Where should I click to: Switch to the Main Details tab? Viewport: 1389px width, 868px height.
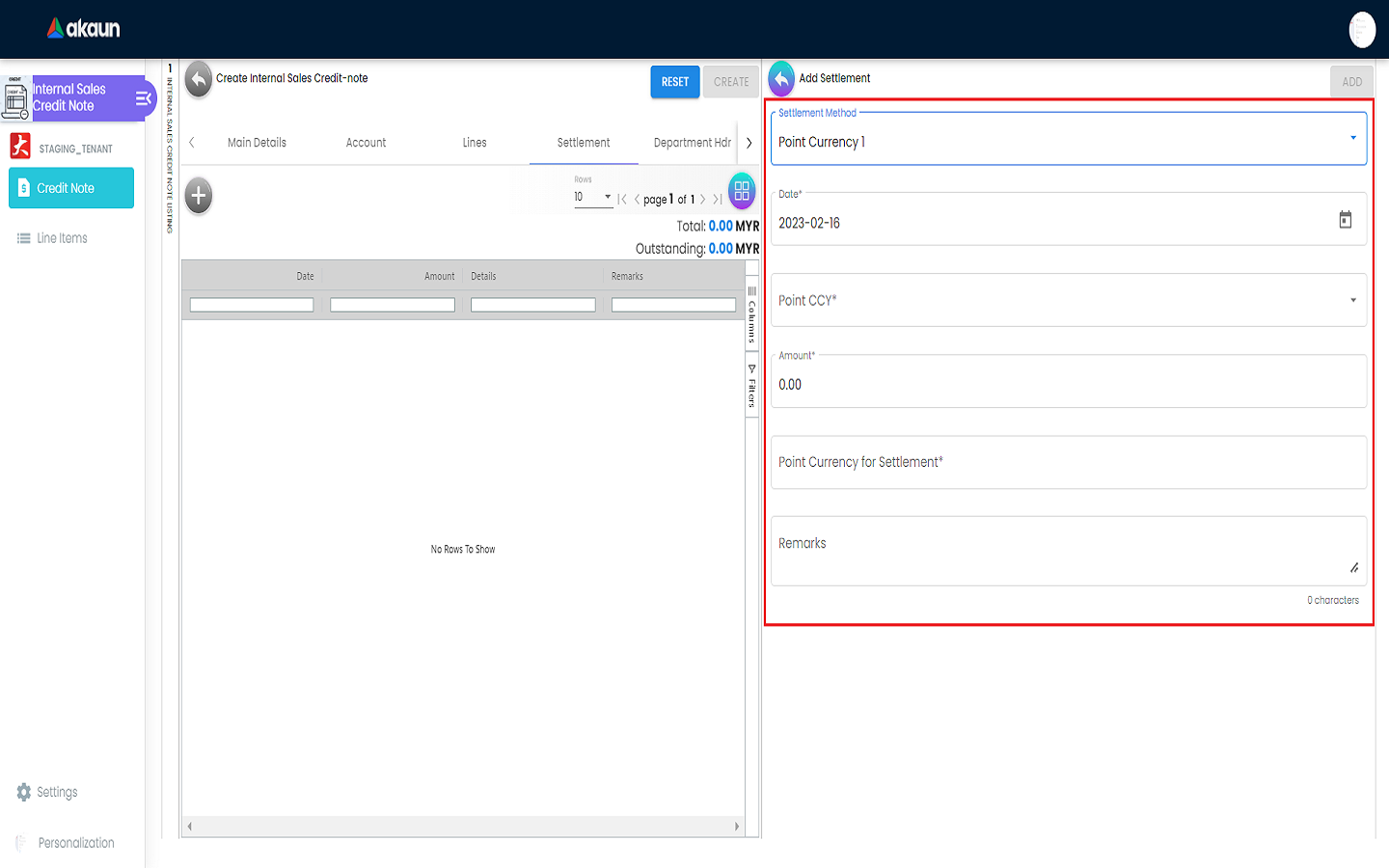(x=257, y=143)
